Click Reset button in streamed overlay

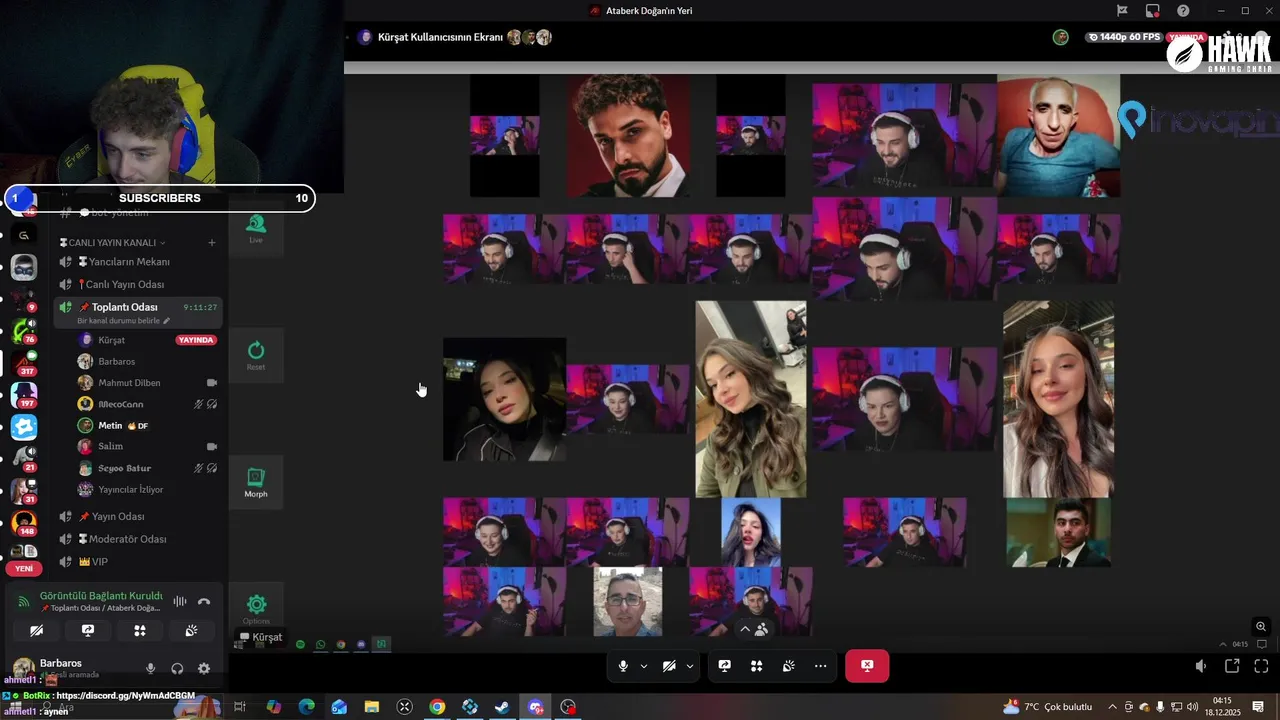[256, 355]
